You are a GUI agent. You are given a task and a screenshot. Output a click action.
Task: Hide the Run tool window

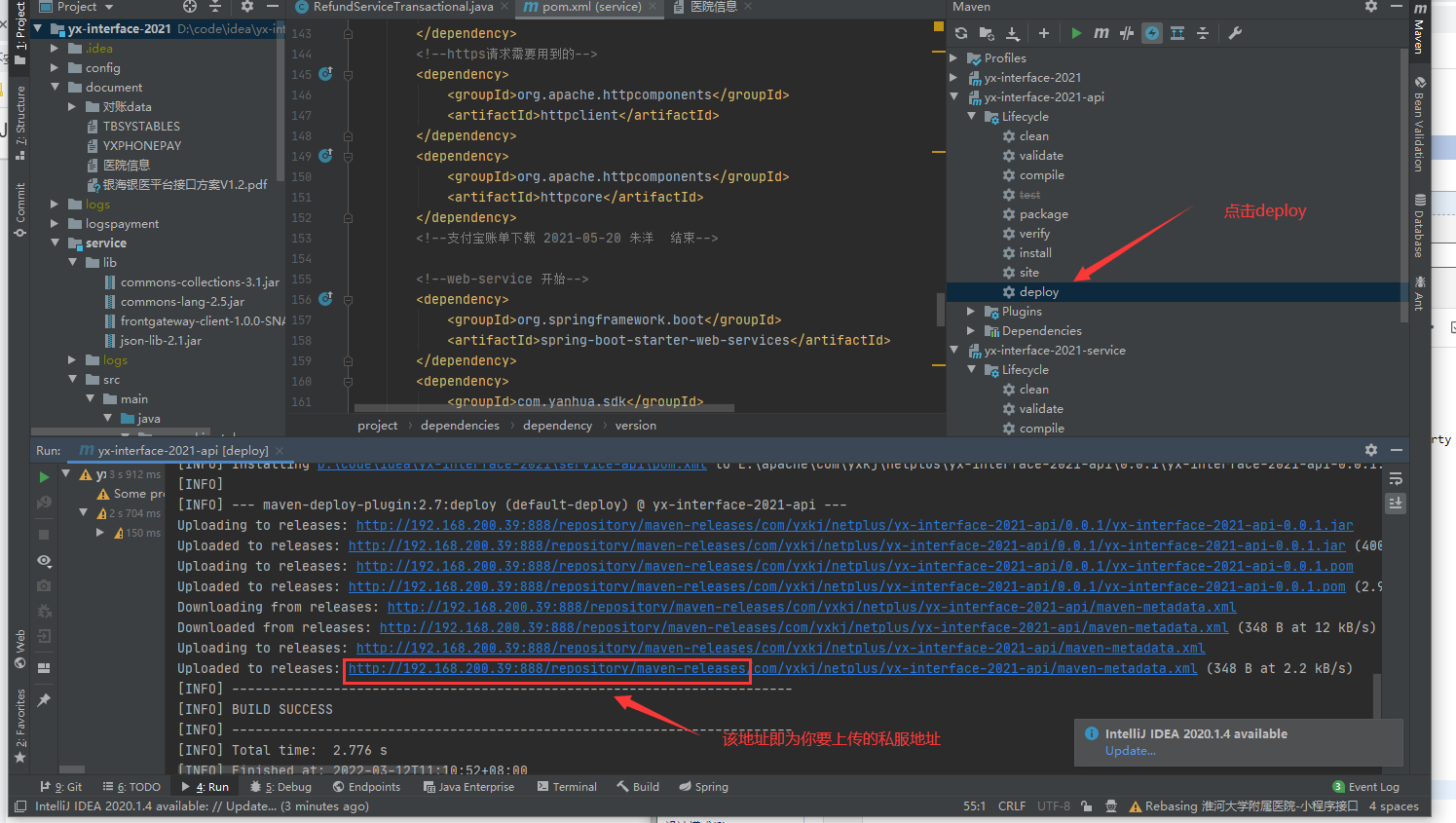pos(1397,450)
